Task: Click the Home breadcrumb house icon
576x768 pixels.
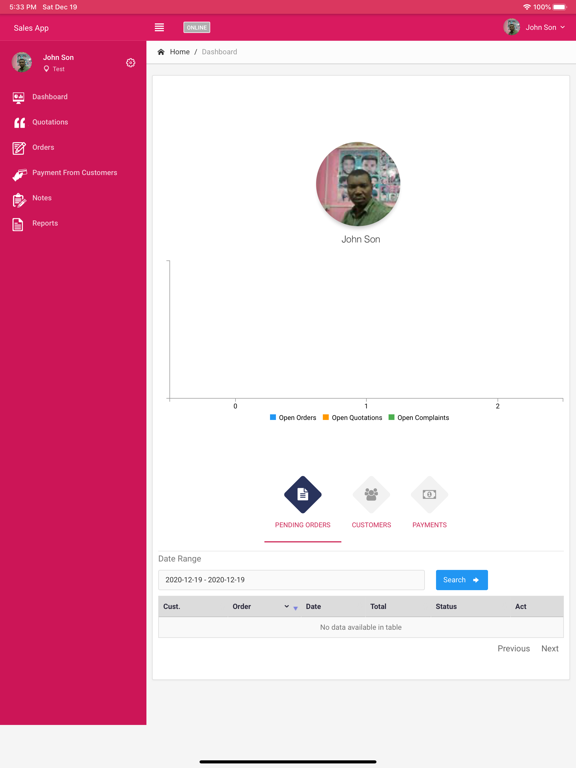Action: 161,51
